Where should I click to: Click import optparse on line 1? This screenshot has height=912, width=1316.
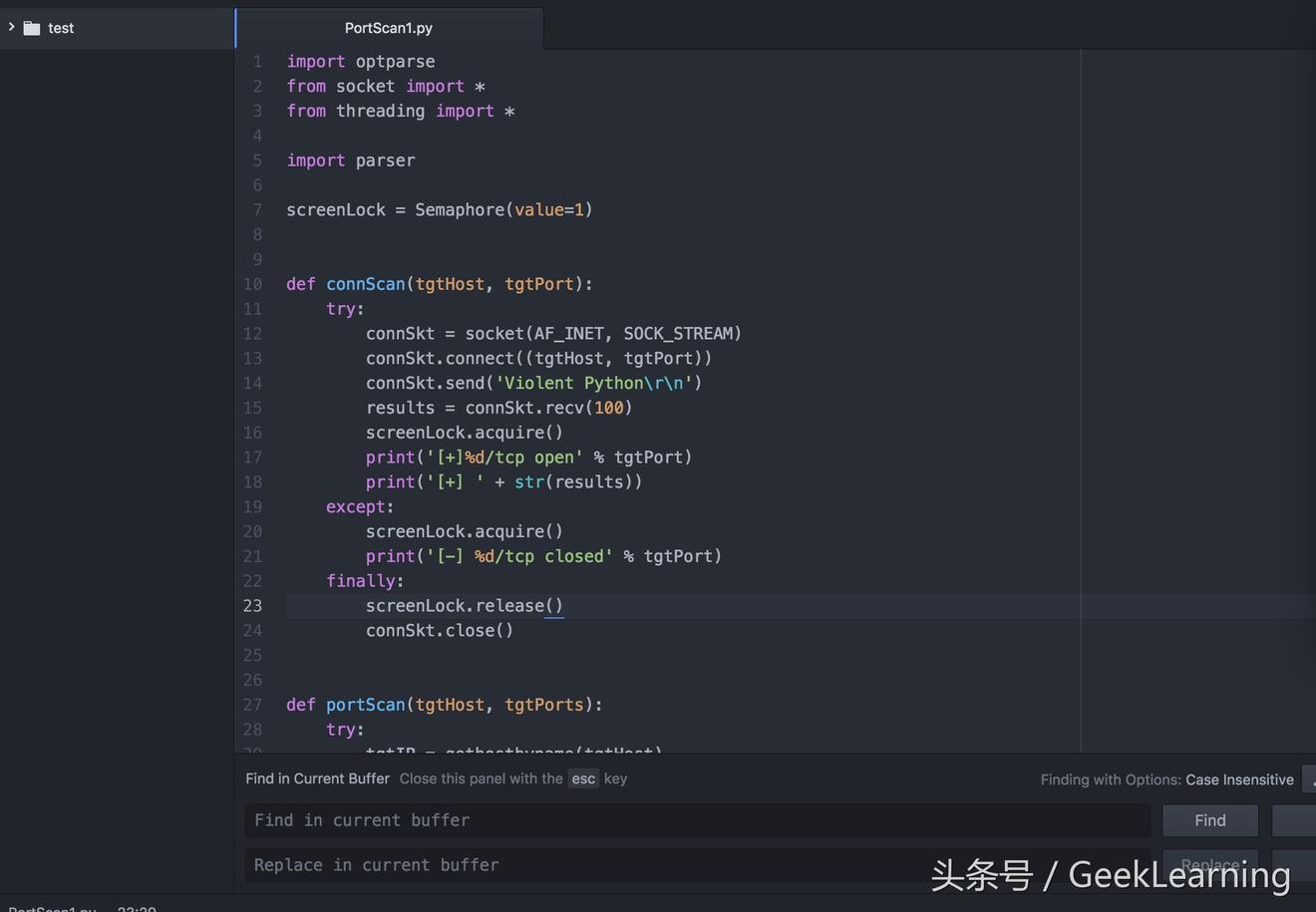(x=360, y=62)
